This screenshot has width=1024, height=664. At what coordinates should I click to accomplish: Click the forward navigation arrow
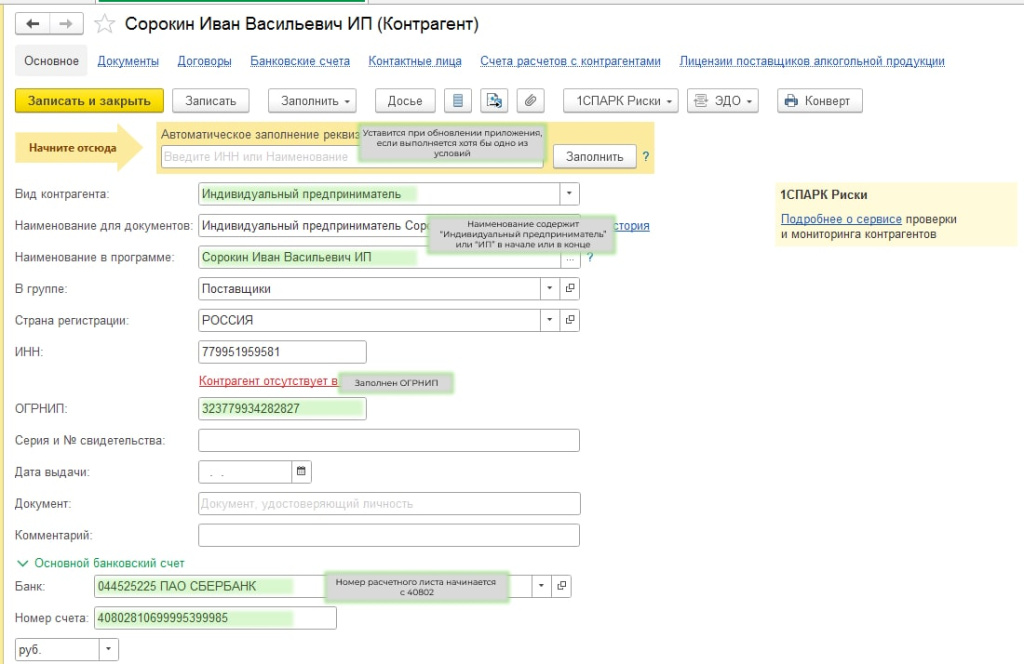tap(66, 23)
